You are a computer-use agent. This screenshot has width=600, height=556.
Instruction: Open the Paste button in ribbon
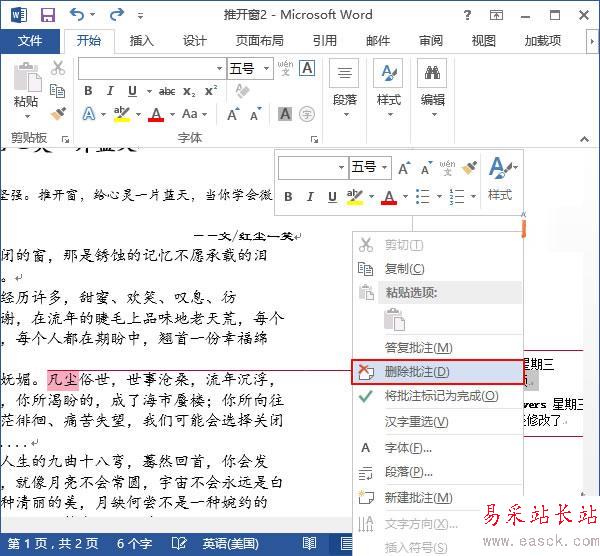[x=26, y=90]
